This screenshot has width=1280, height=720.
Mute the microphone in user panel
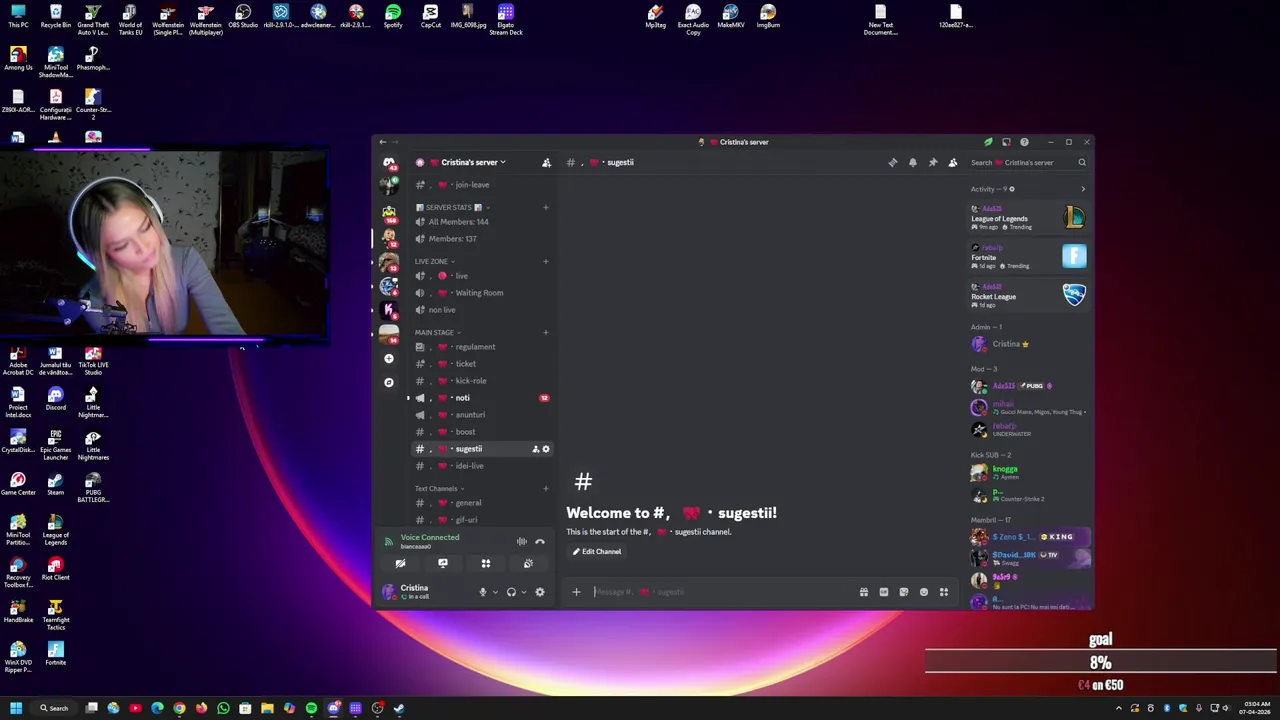point(483,592)
